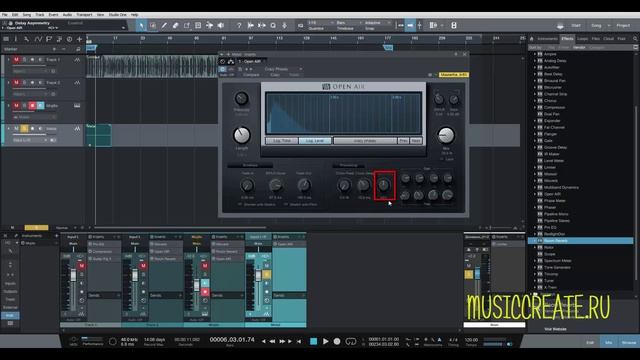Image resolution: width=640 pixels, height=360 pixels.
Task: Select the Range tool
Action: (153, 26)
